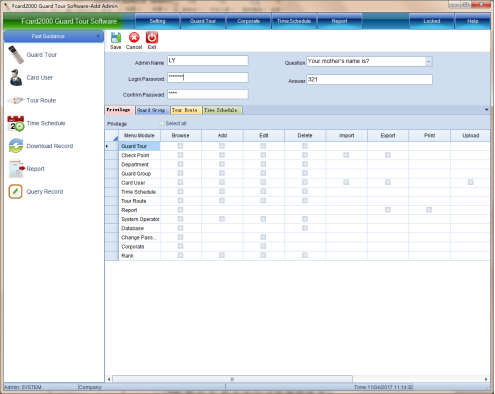Viewport: 495px width, 394px height.
Task: Open Guard Tour from the sidebar icon
Action: [16, 55]
